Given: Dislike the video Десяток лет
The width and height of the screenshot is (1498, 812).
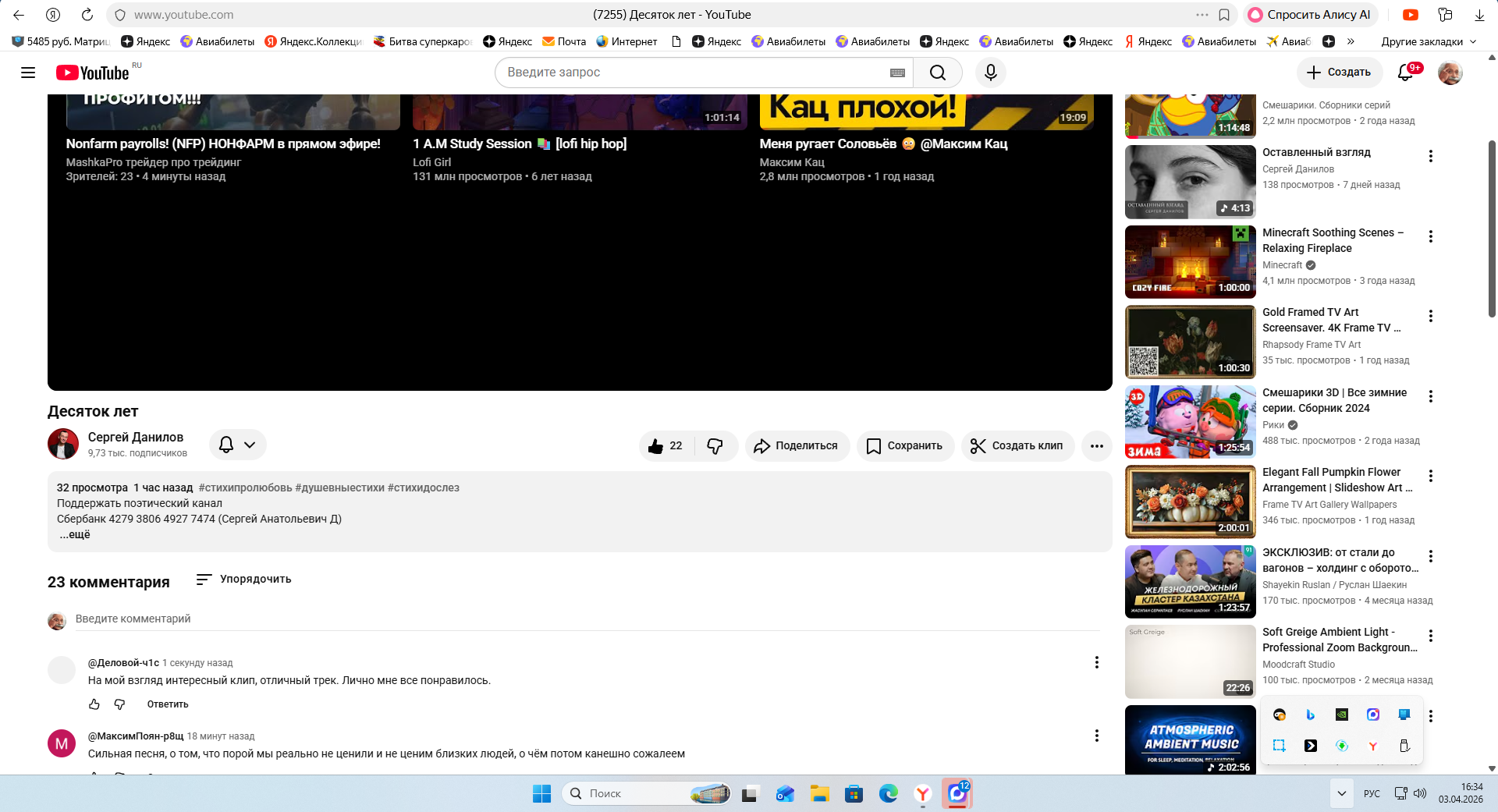Looking at the screenshot, I should [x=715, y=446].
